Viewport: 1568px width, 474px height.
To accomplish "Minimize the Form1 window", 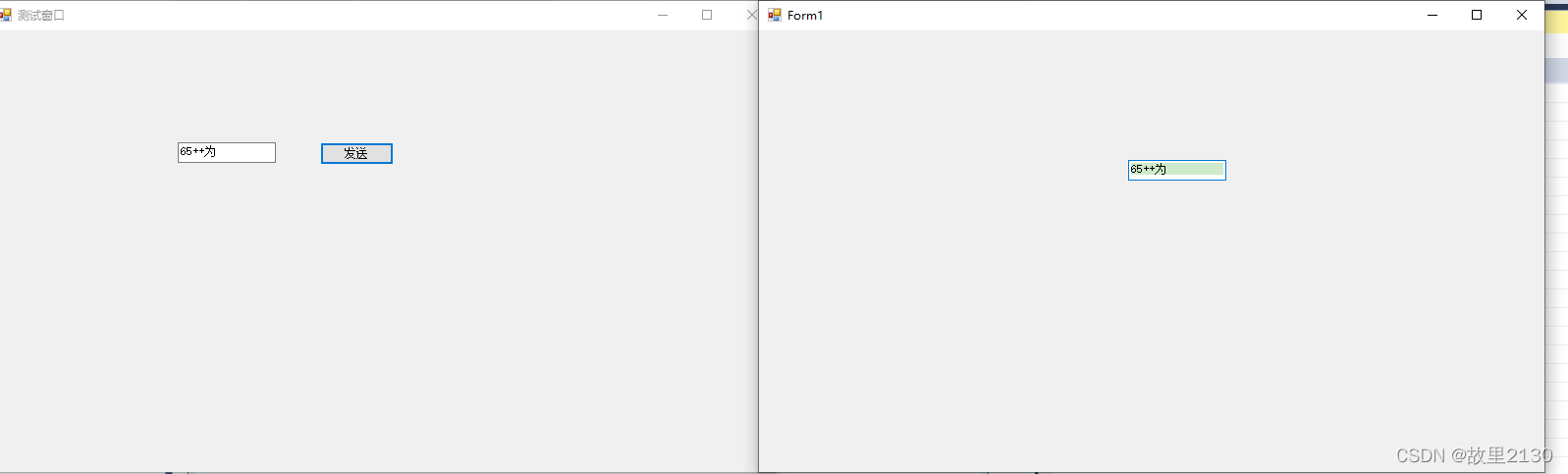I will click(x=1433, y=15).
